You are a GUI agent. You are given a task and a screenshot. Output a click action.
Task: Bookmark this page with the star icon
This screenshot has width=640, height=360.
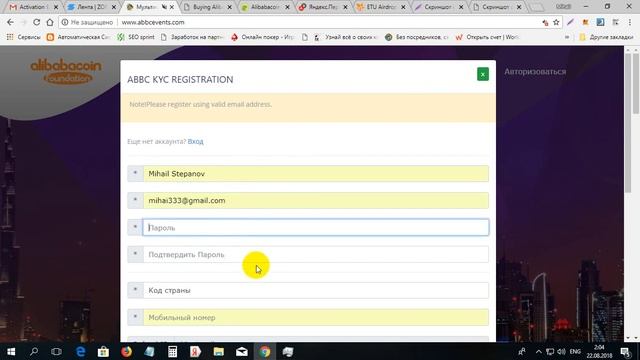click(556, 22)
